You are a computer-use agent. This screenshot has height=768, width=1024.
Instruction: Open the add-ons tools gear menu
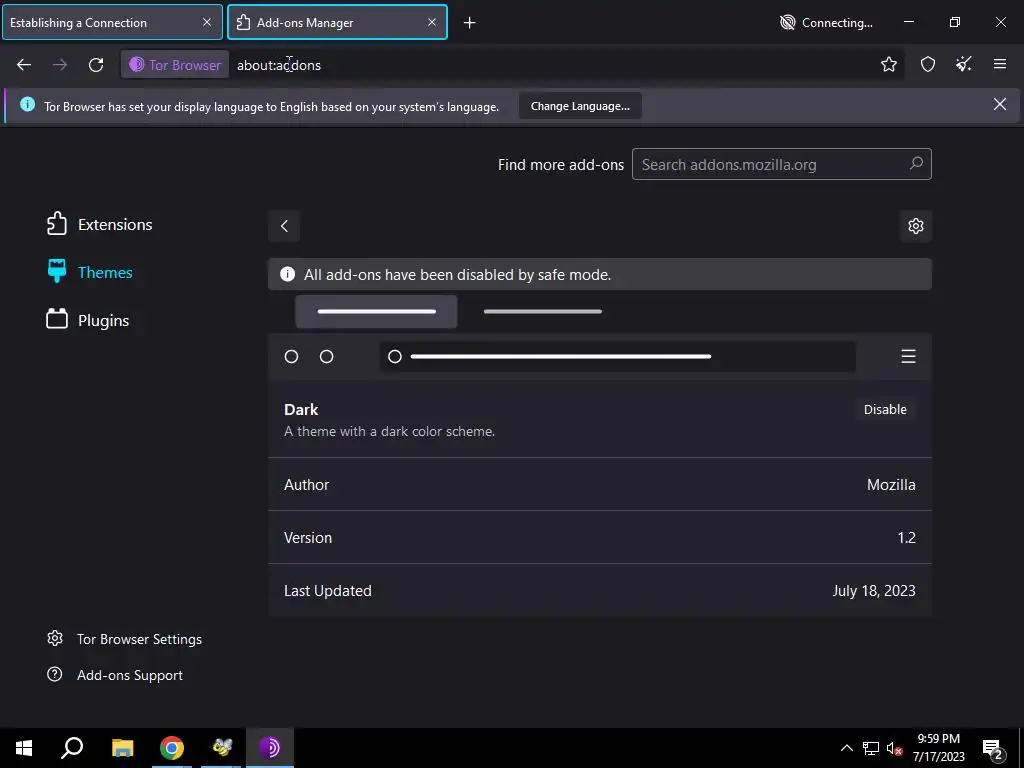pos(916,226)
